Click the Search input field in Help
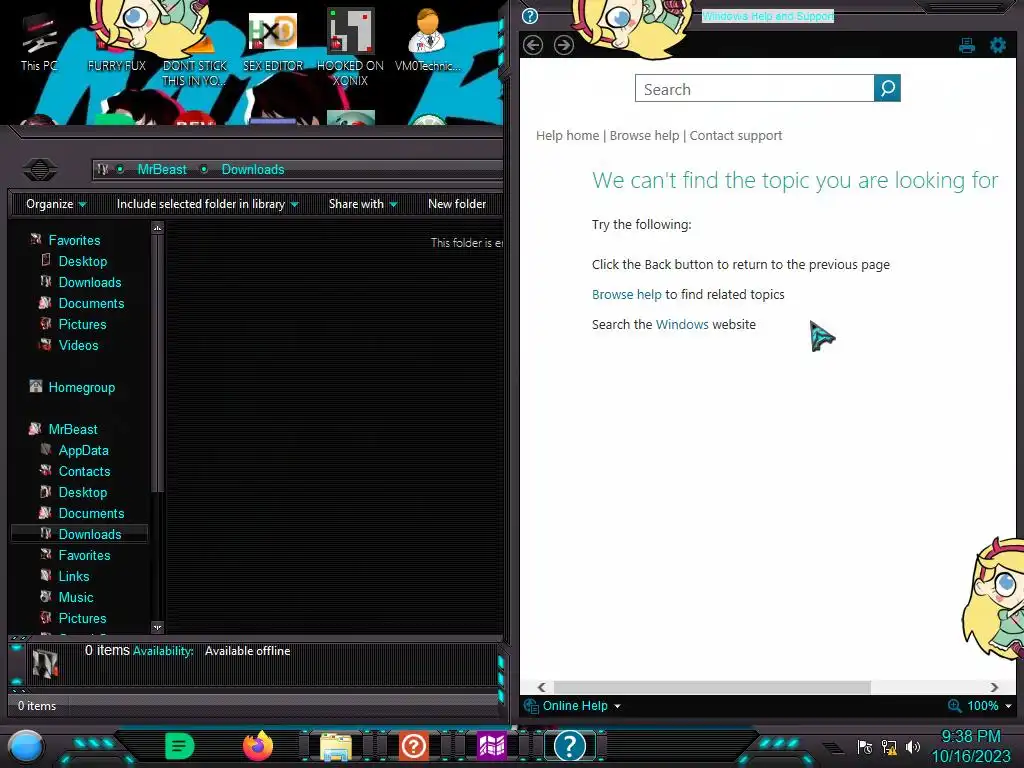This screenshot has width=1024, height=768. click(x=754, y=88)
